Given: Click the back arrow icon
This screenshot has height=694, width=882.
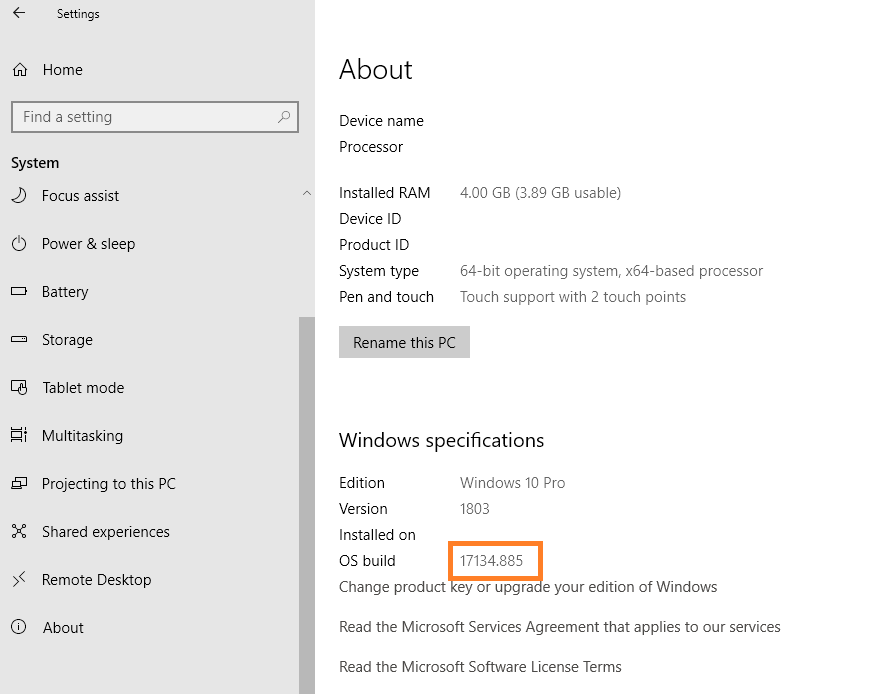Looking at the screenshot, I should point(19,14).
